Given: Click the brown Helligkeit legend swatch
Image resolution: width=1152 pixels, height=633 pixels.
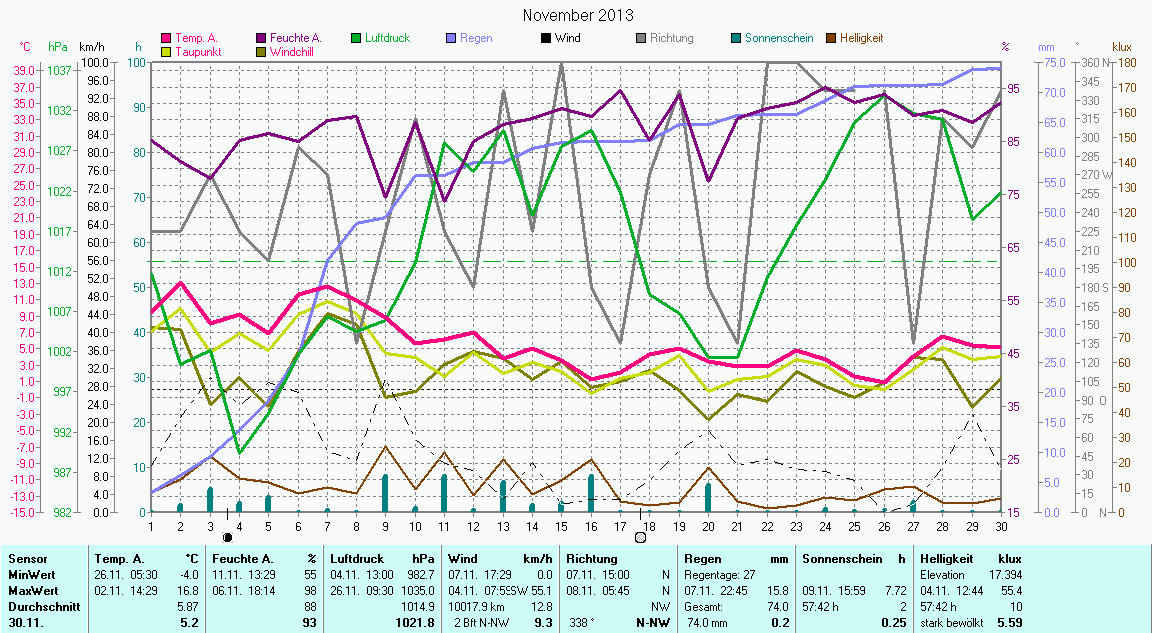Looking at the screenshot, I should pos(831,38).
